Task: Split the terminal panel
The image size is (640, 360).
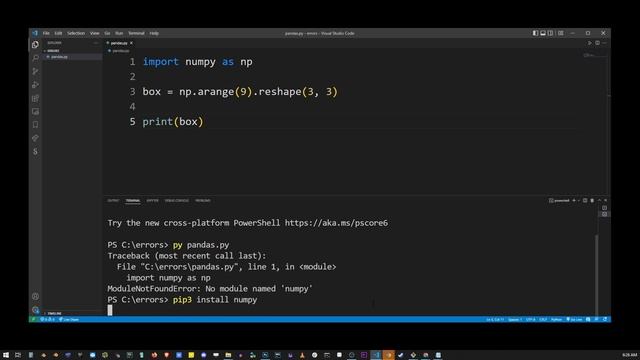Action: point(585,200)
